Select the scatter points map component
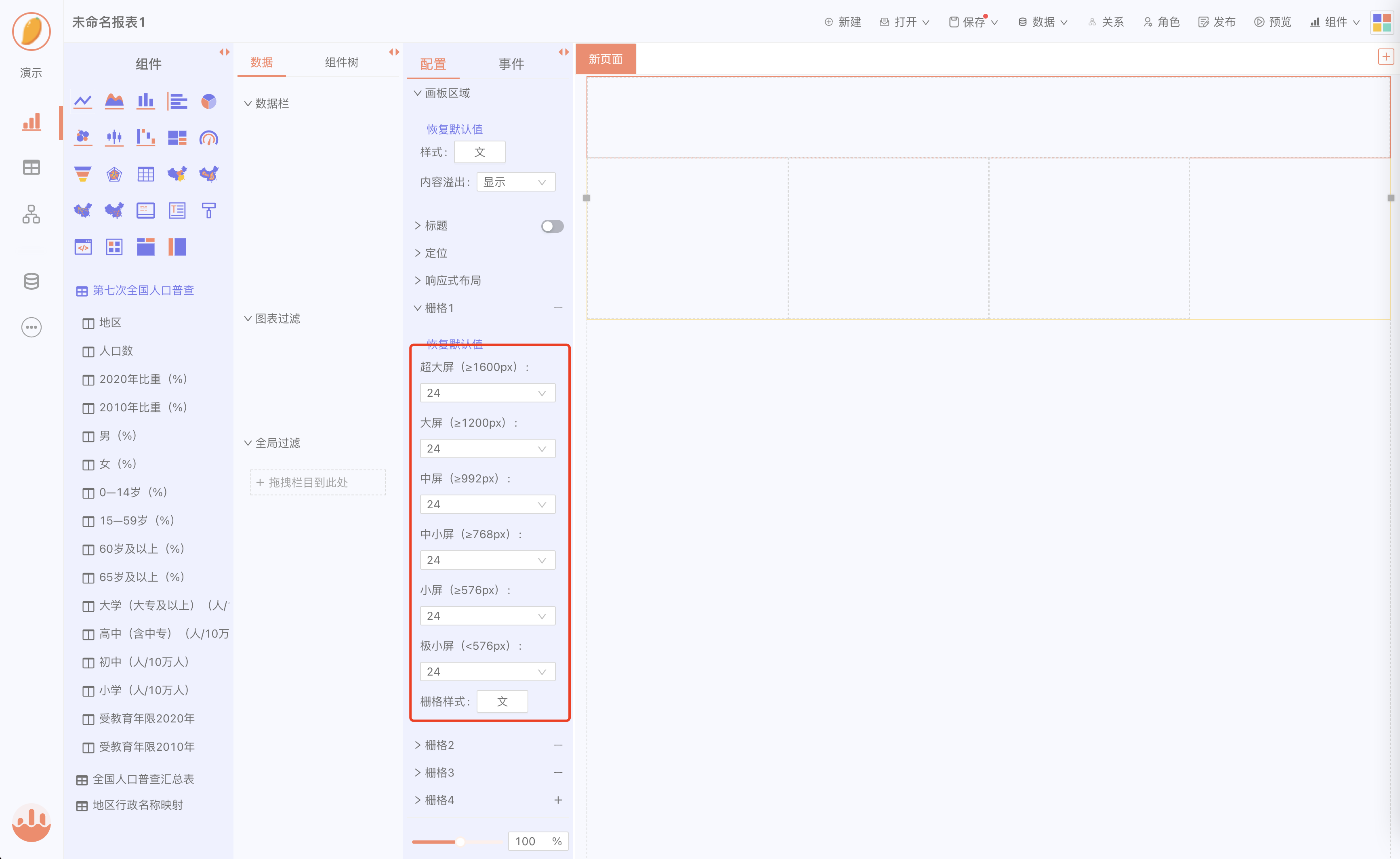This screenshot has height=859, width=1400. point(114,211)
